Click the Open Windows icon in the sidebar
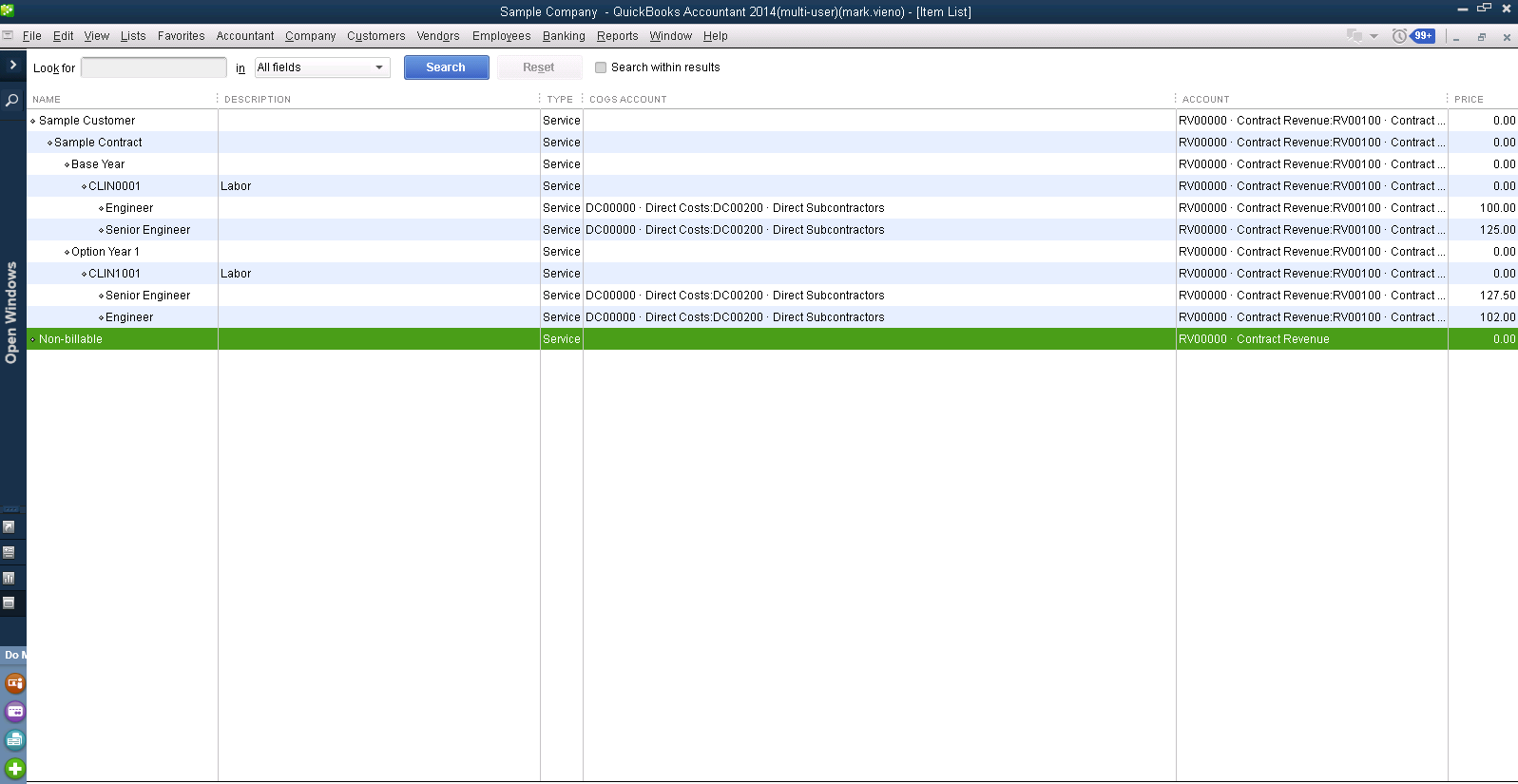The height and width of the screenshot is (784, 1518). [9, 602]
